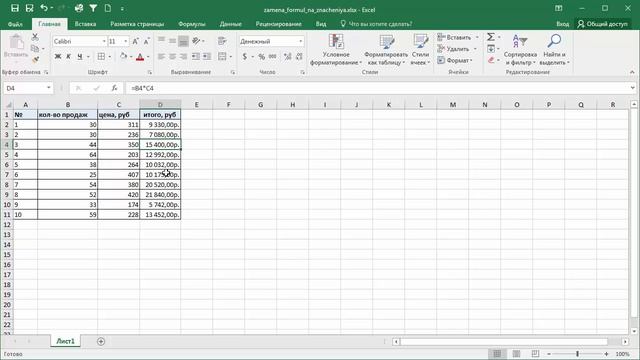Click the Удалить cells button

tap(454, 49)
